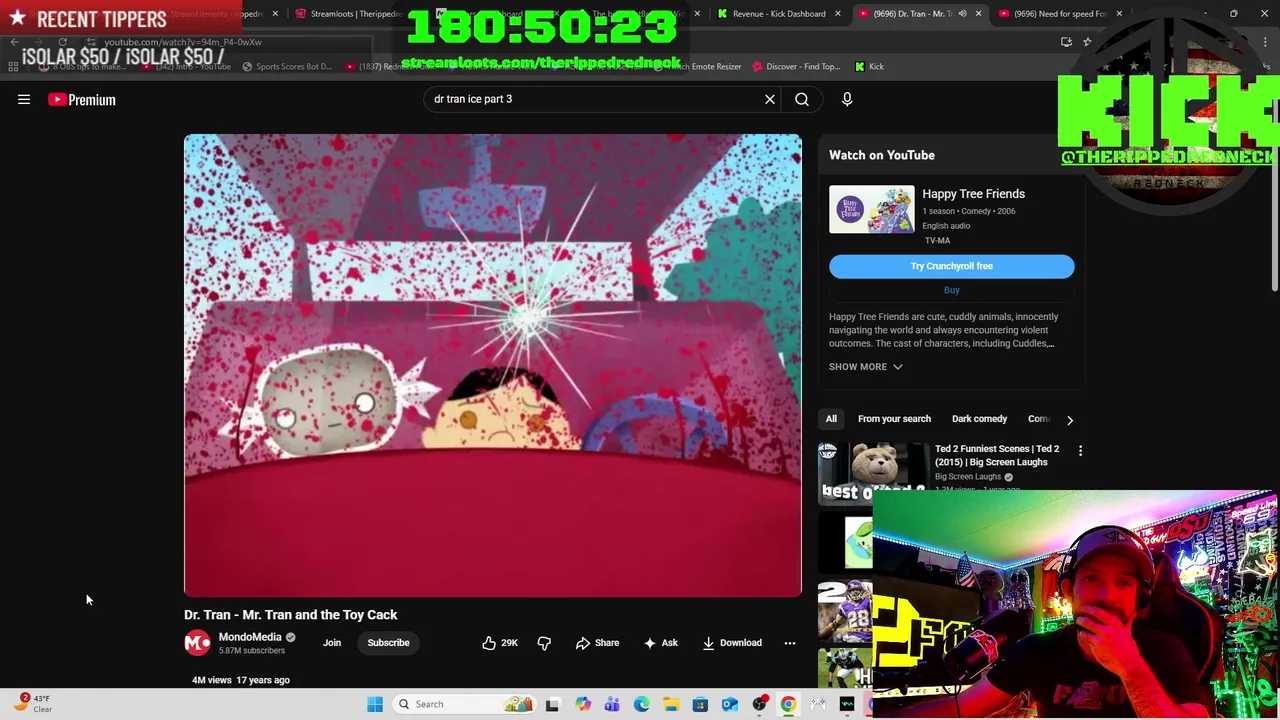Open File Explorer from the taskbar
The image size is (1280, 720).
(x=671, y=704)
